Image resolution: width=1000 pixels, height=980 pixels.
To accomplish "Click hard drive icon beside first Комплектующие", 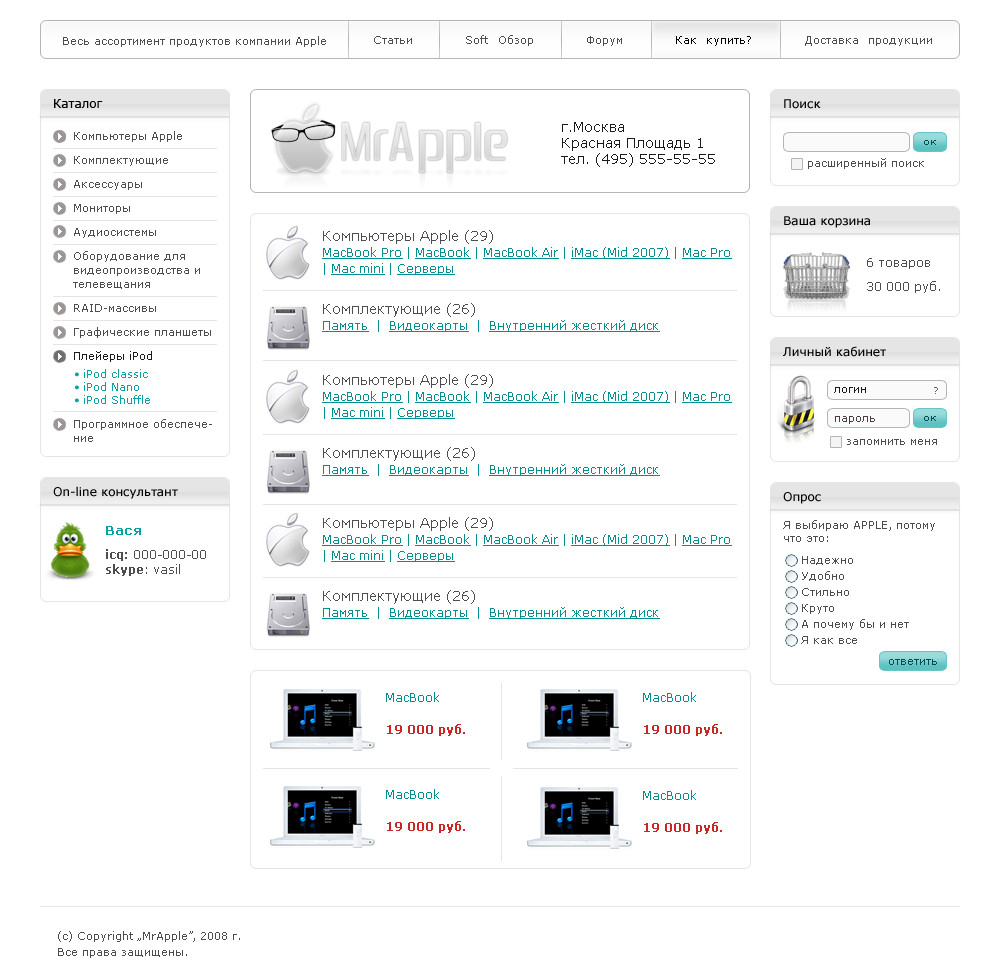I will [x=288, y=328].
